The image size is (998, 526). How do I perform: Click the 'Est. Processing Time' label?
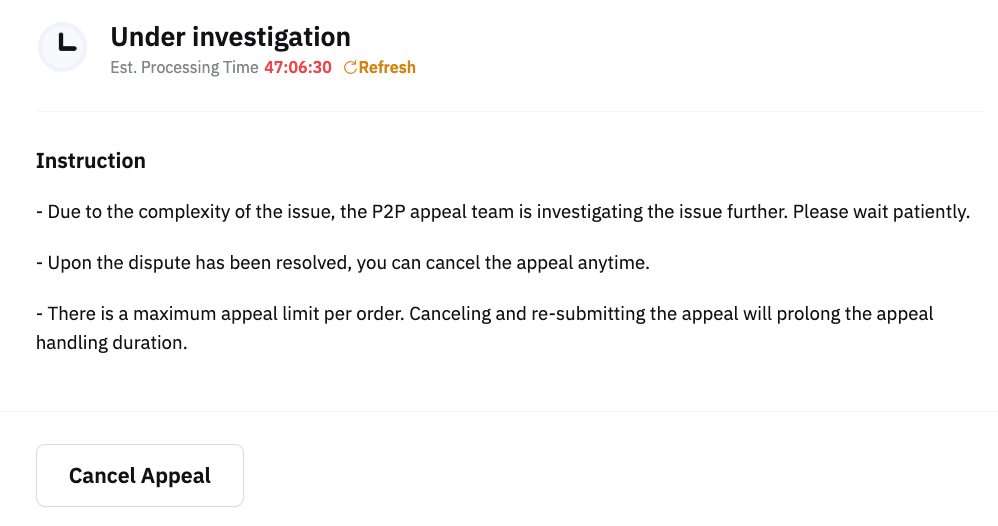[x=184, y=68]
